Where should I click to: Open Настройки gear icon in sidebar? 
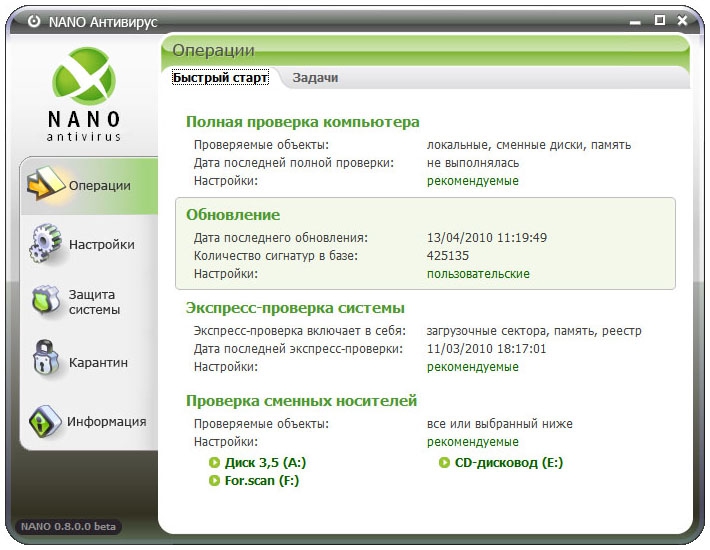[x=45, y=244]
